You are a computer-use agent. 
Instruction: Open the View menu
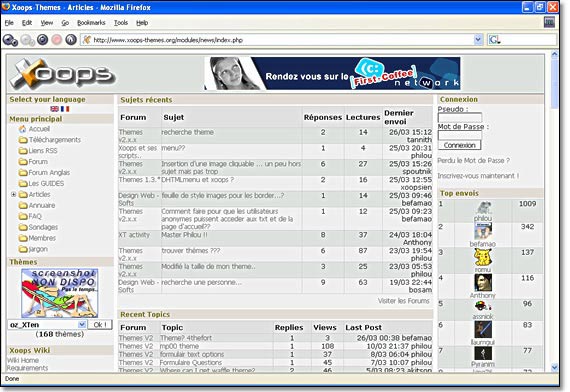47,23
